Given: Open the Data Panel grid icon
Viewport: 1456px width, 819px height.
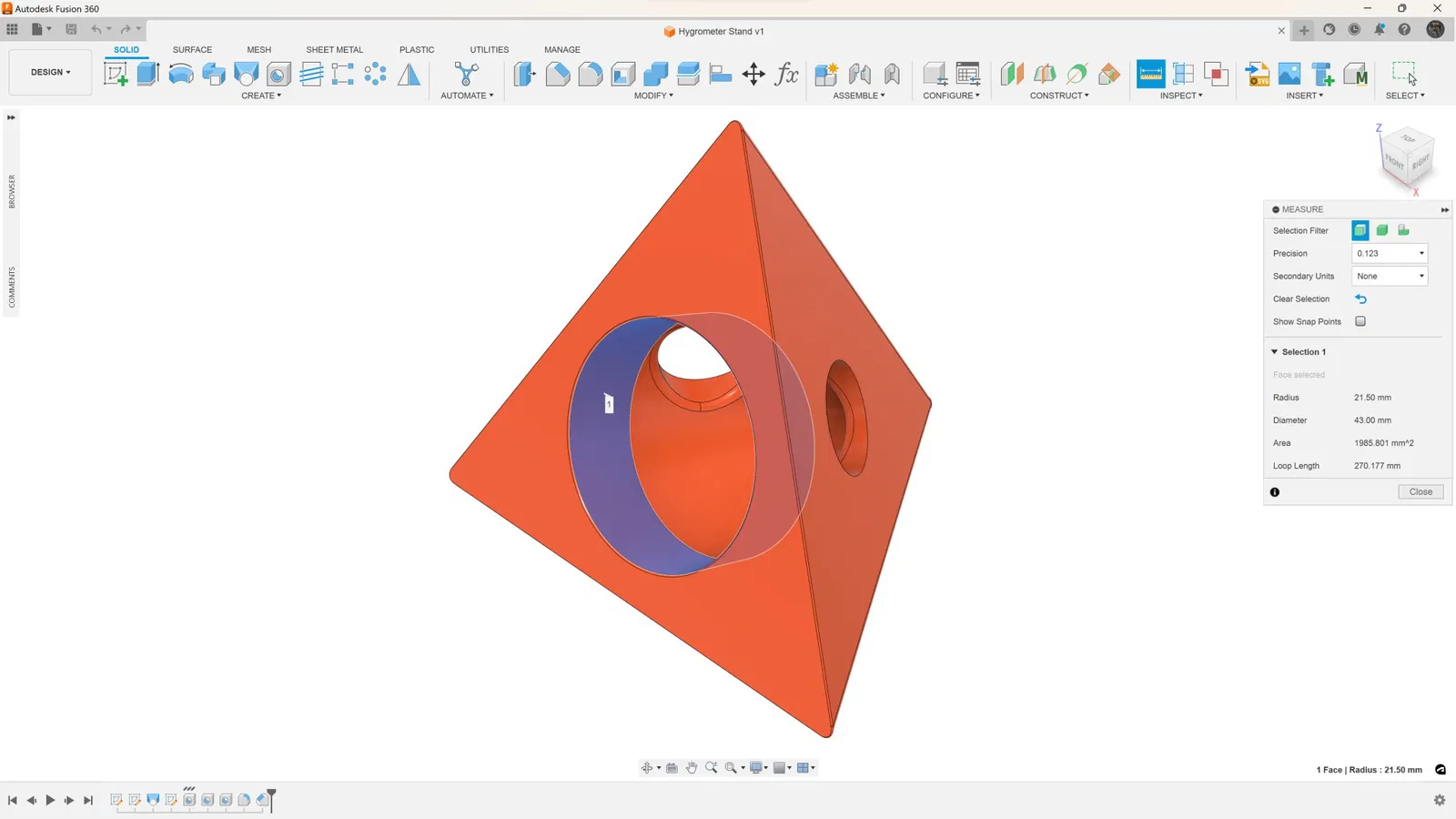Looking at the screenshot, I should (12, 29).
